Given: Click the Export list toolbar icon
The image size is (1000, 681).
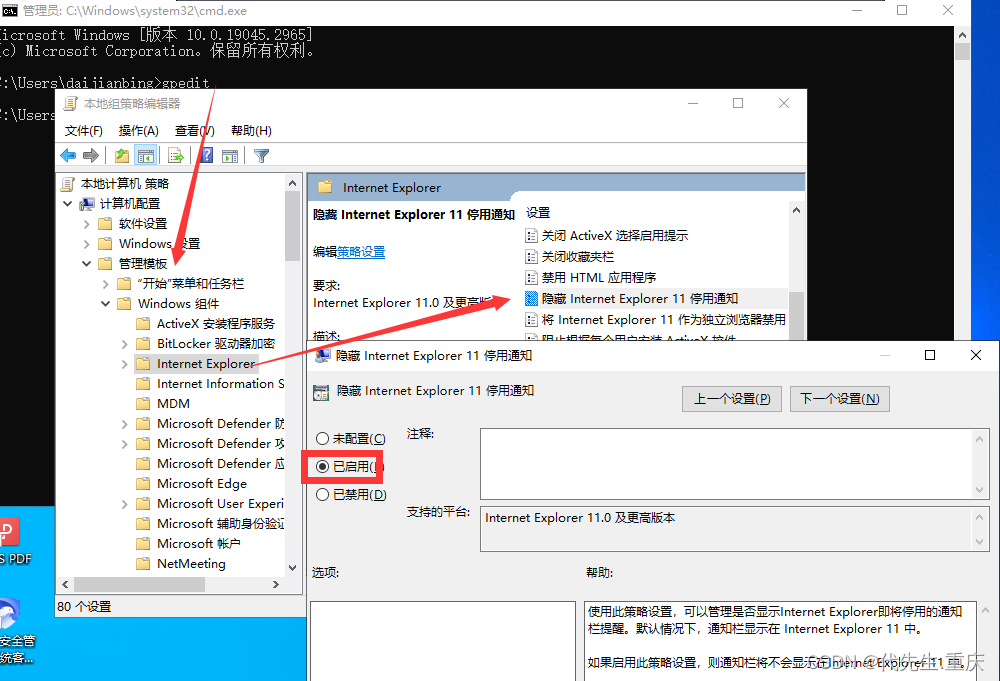Looking at the screenshot, I should point(175,155).
